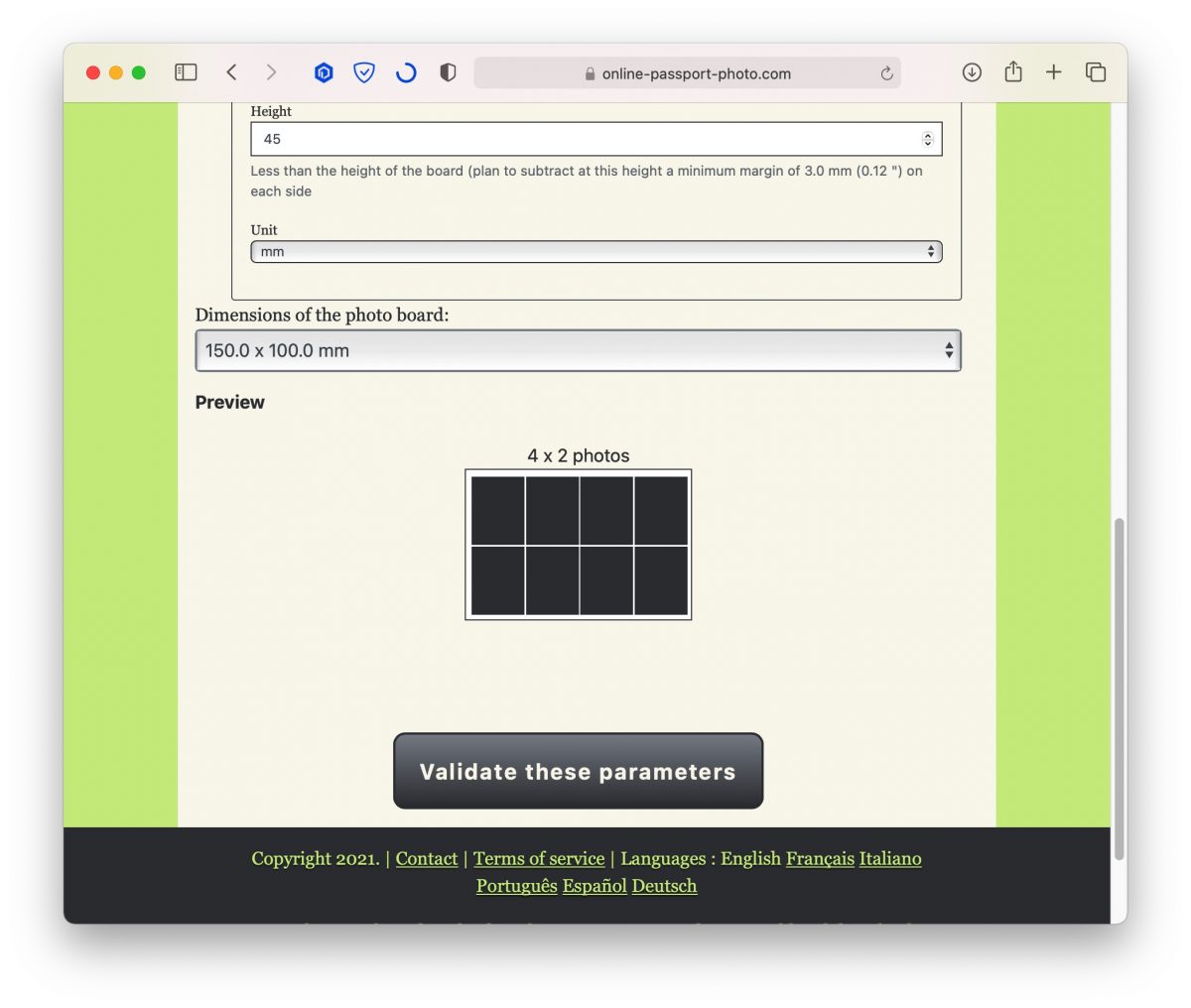This screenshot has width=1191, height=1008.
Task: Open the photo board dimensions dropdown
Action: pos(579,350)
